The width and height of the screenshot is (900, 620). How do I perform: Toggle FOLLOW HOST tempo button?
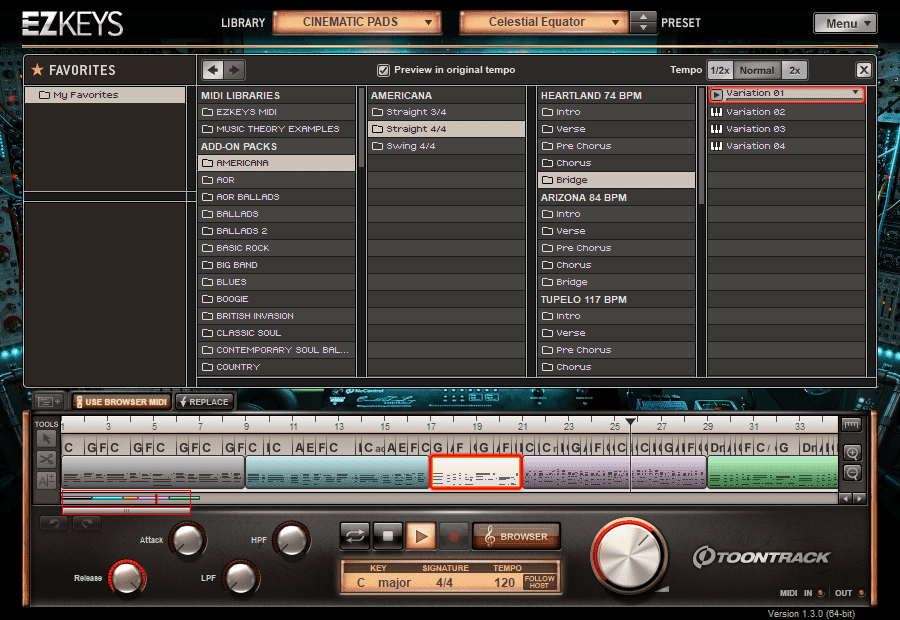539,582
